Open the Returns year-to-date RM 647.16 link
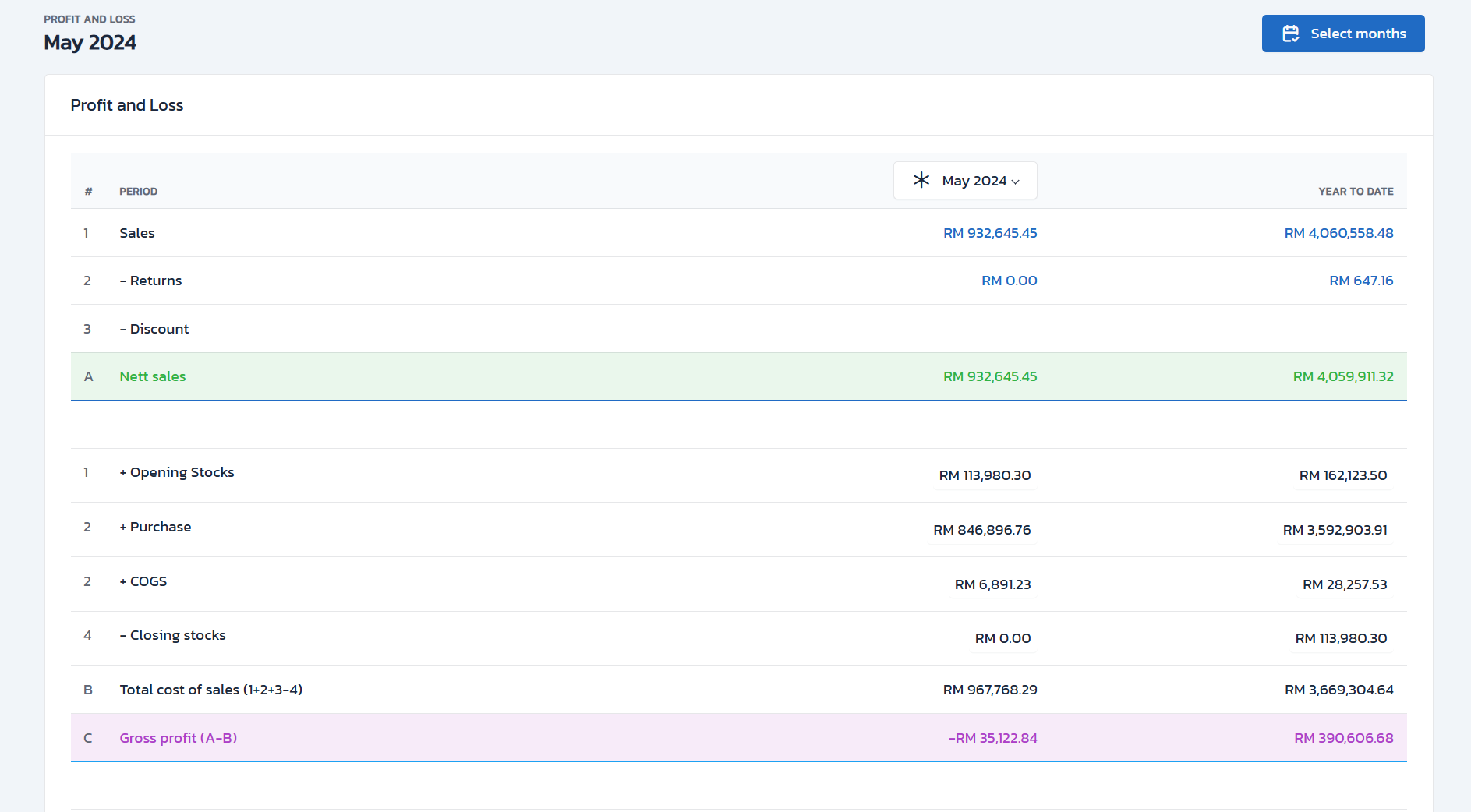The height and width of the screenshot is (812, 1471). click(x=1360, y=281)
